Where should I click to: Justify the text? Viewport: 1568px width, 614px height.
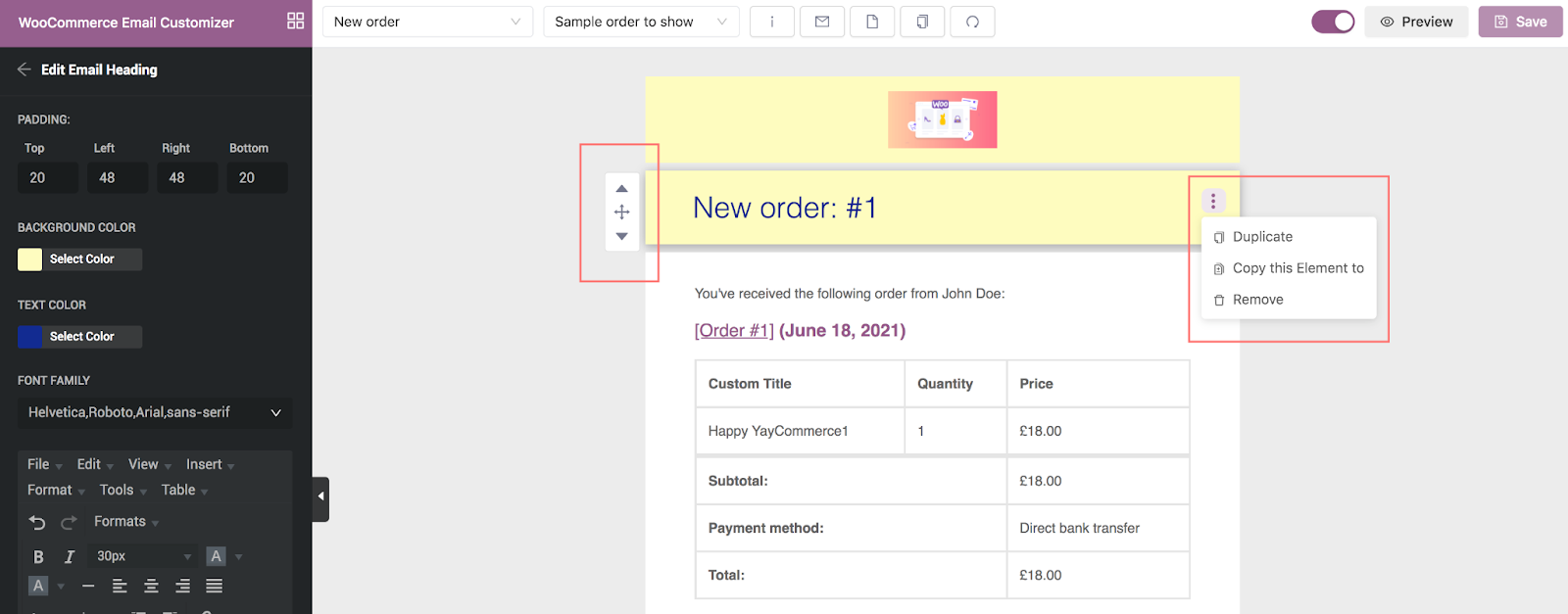[214, 586]
